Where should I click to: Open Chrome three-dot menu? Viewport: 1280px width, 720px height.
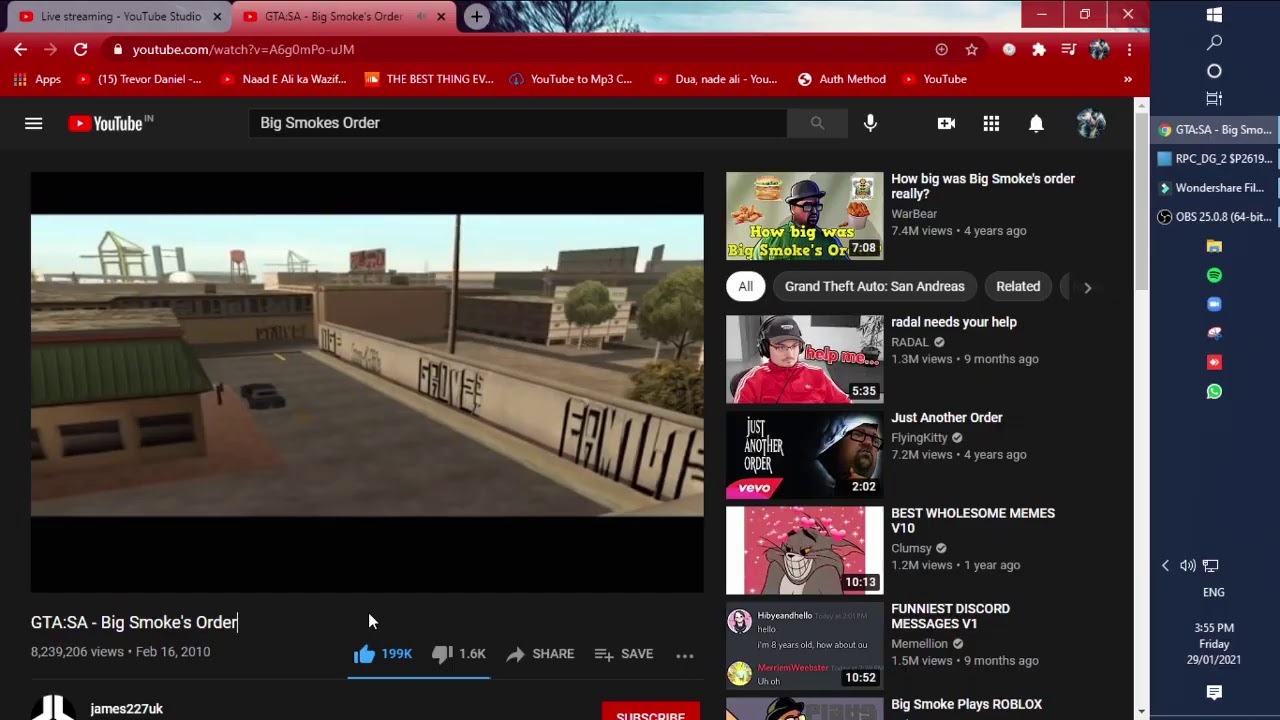tap(1129, 49)
